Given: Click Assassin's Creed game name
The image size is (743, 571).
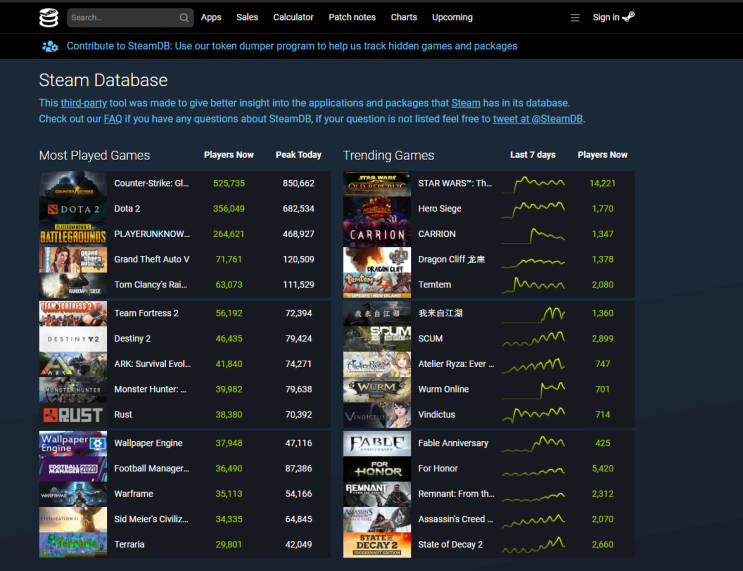Looking at the screenshot, I should [455, 519].
